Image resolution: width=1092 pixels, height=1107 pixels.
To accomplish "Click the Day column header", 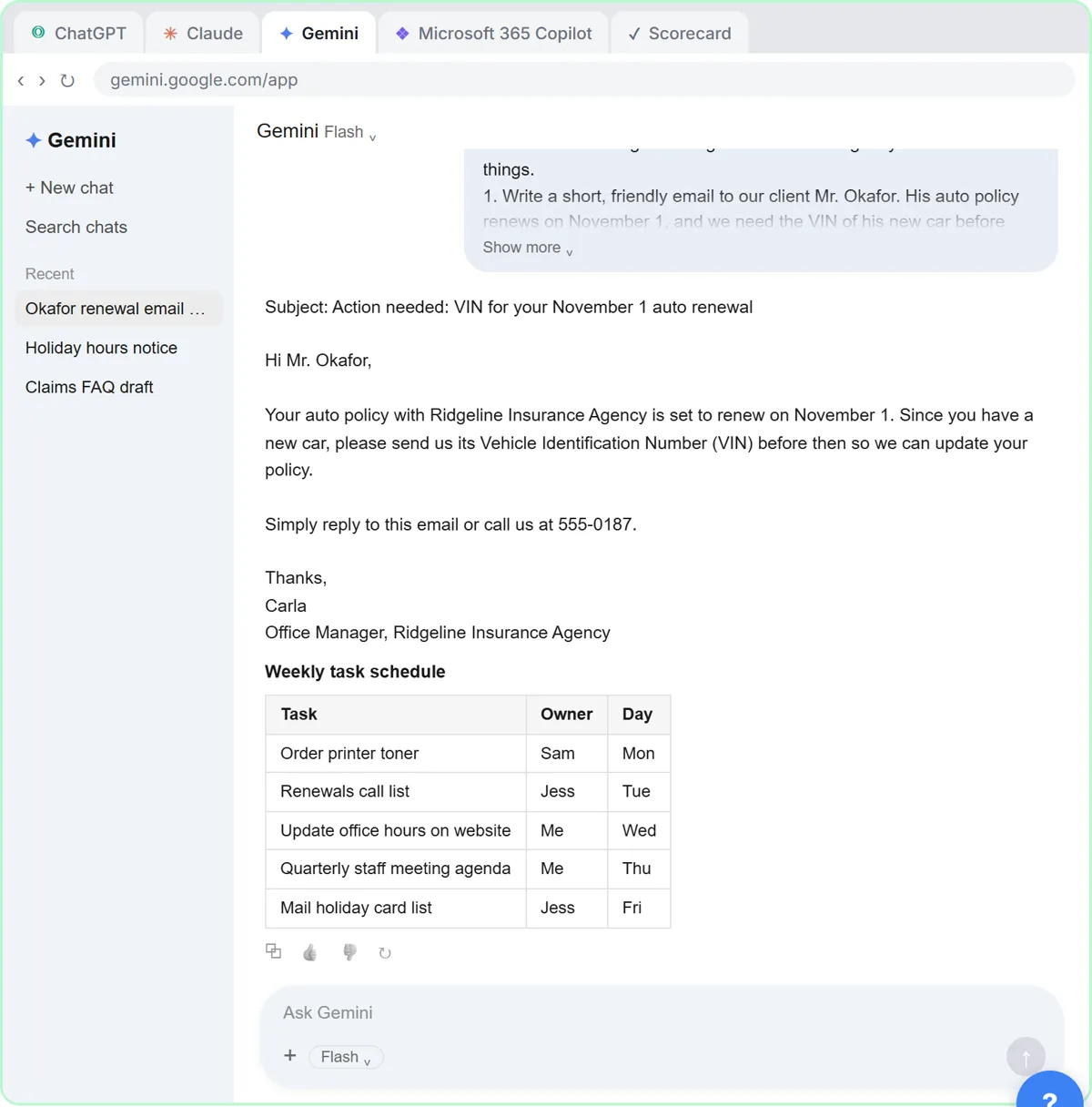I will coord(638,715).
